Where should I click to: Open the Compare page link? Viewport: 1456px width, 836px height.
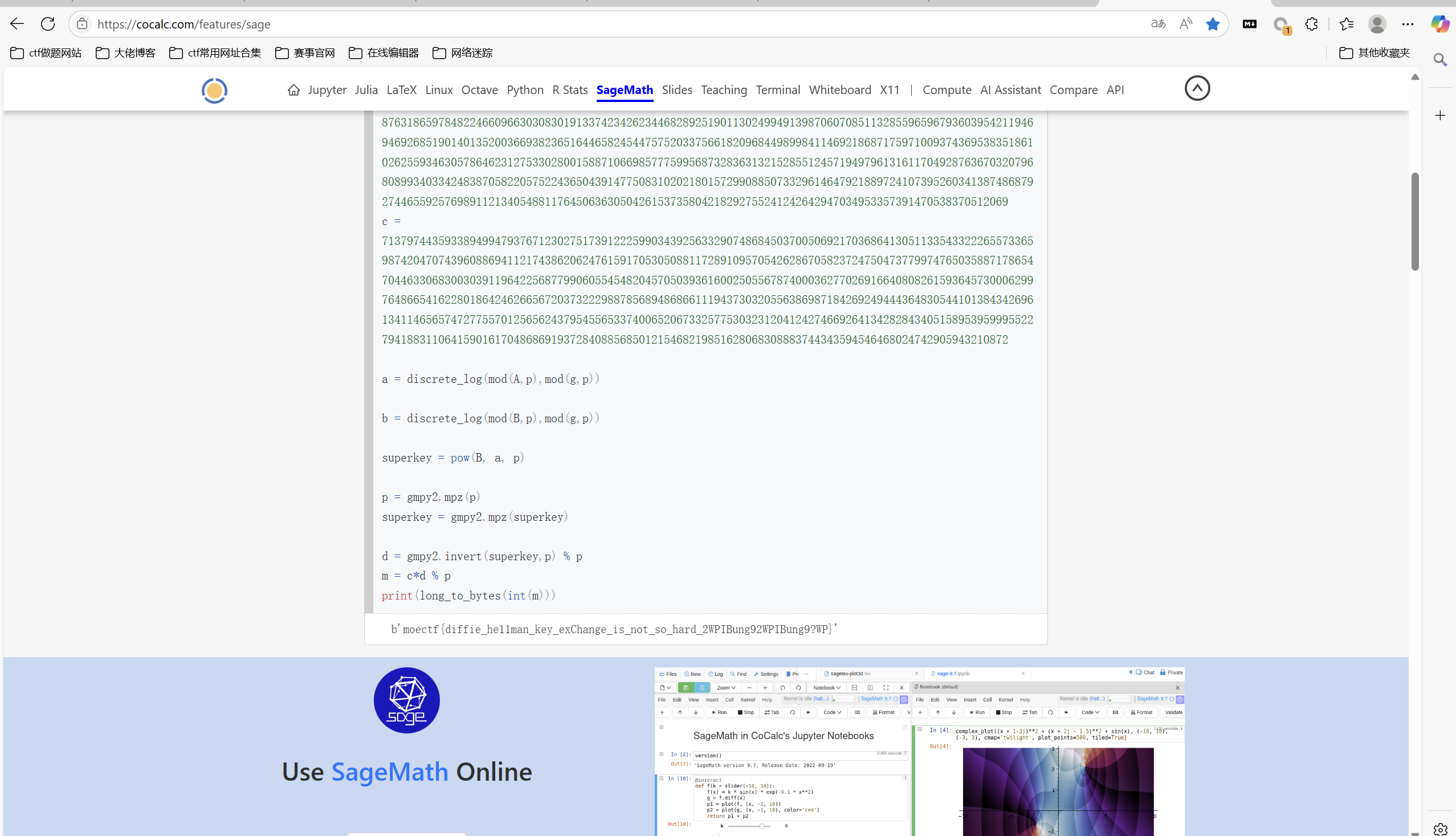click(x=1073, y=90)
